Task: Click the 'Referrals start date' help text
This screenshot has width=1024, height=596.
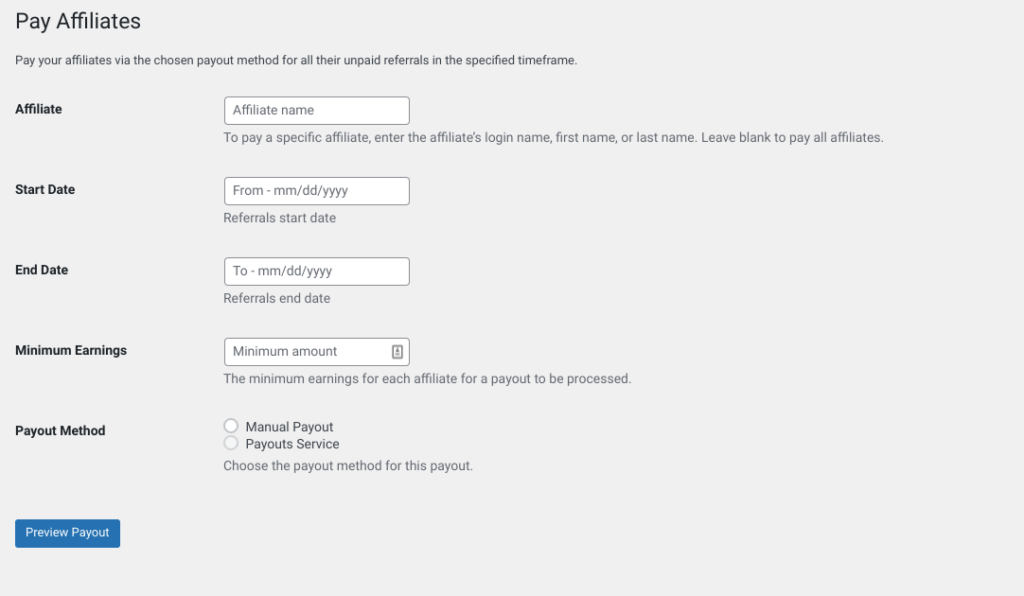Action: point(280,218)
